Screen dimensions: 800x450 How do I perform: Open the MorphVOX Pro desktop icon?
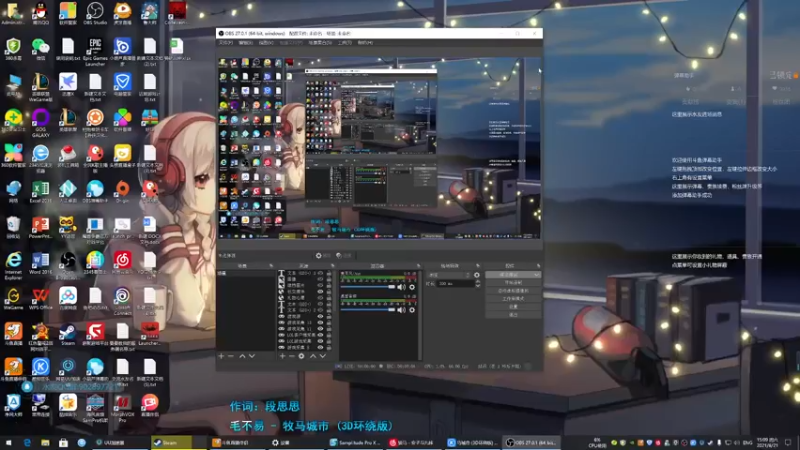point(122,408)
